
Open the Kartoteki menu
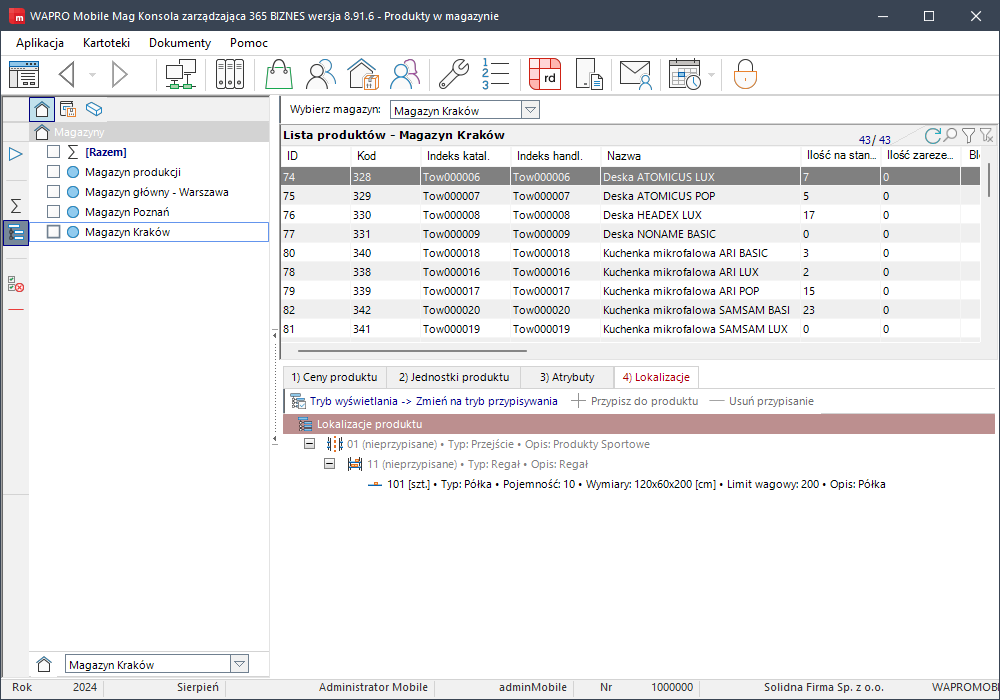click(x=107, y=43)
